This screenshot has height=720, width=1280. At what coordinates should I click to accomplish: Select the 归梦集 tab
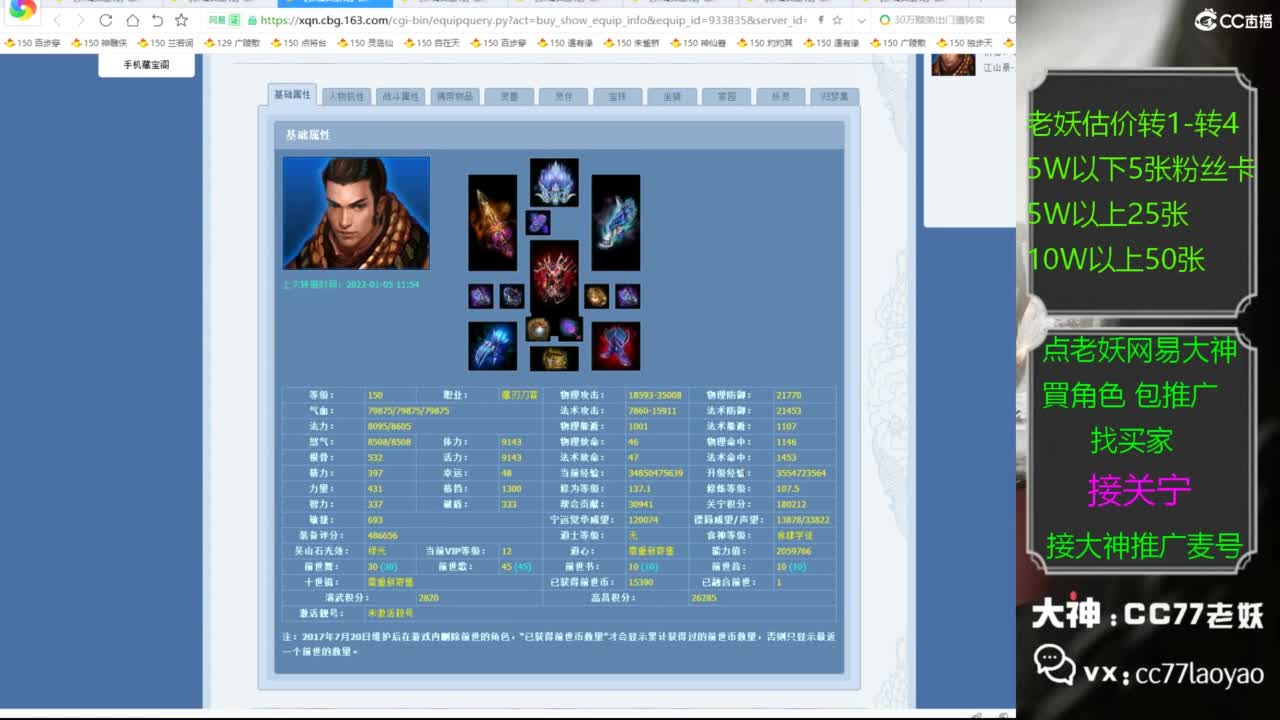click(835, 97)
